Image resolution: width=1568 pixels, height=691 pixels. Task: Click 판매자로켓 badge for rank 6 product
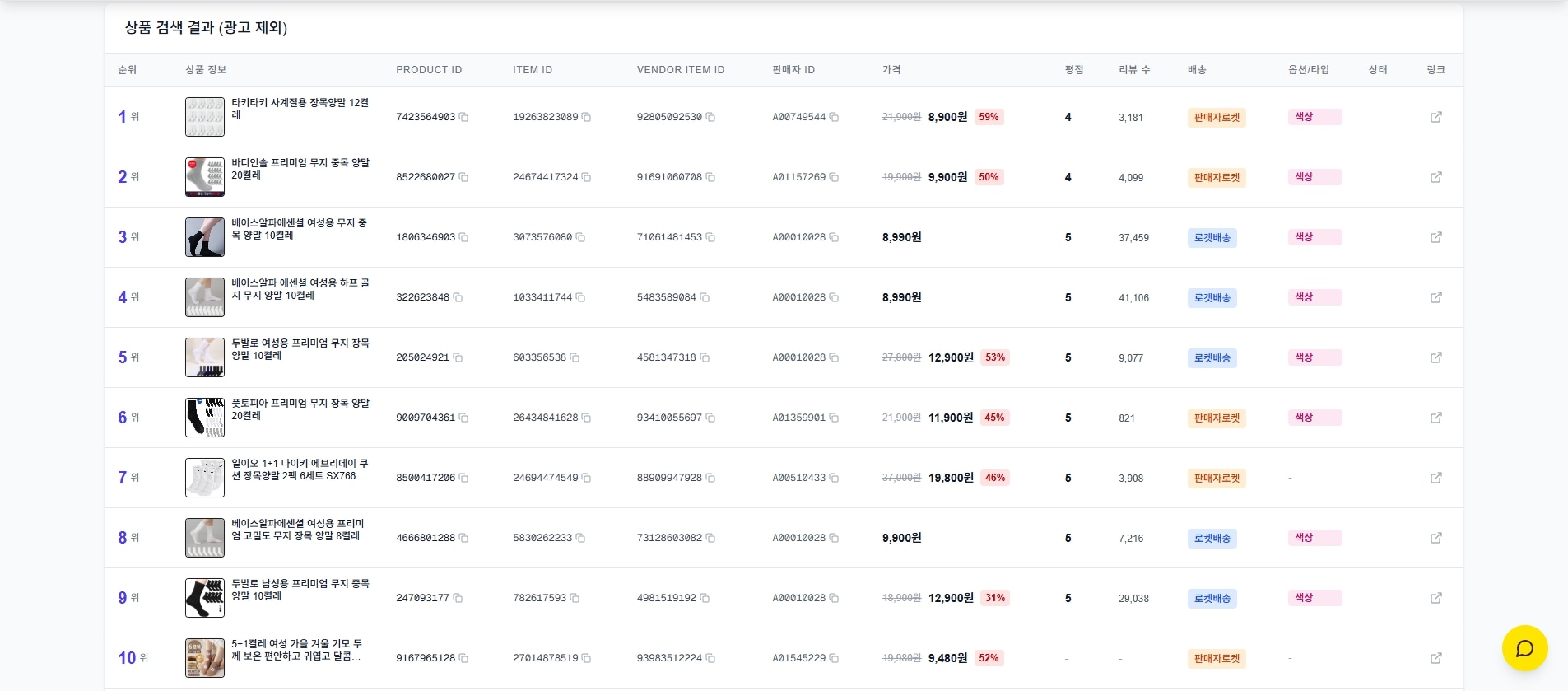(1216, 418)
